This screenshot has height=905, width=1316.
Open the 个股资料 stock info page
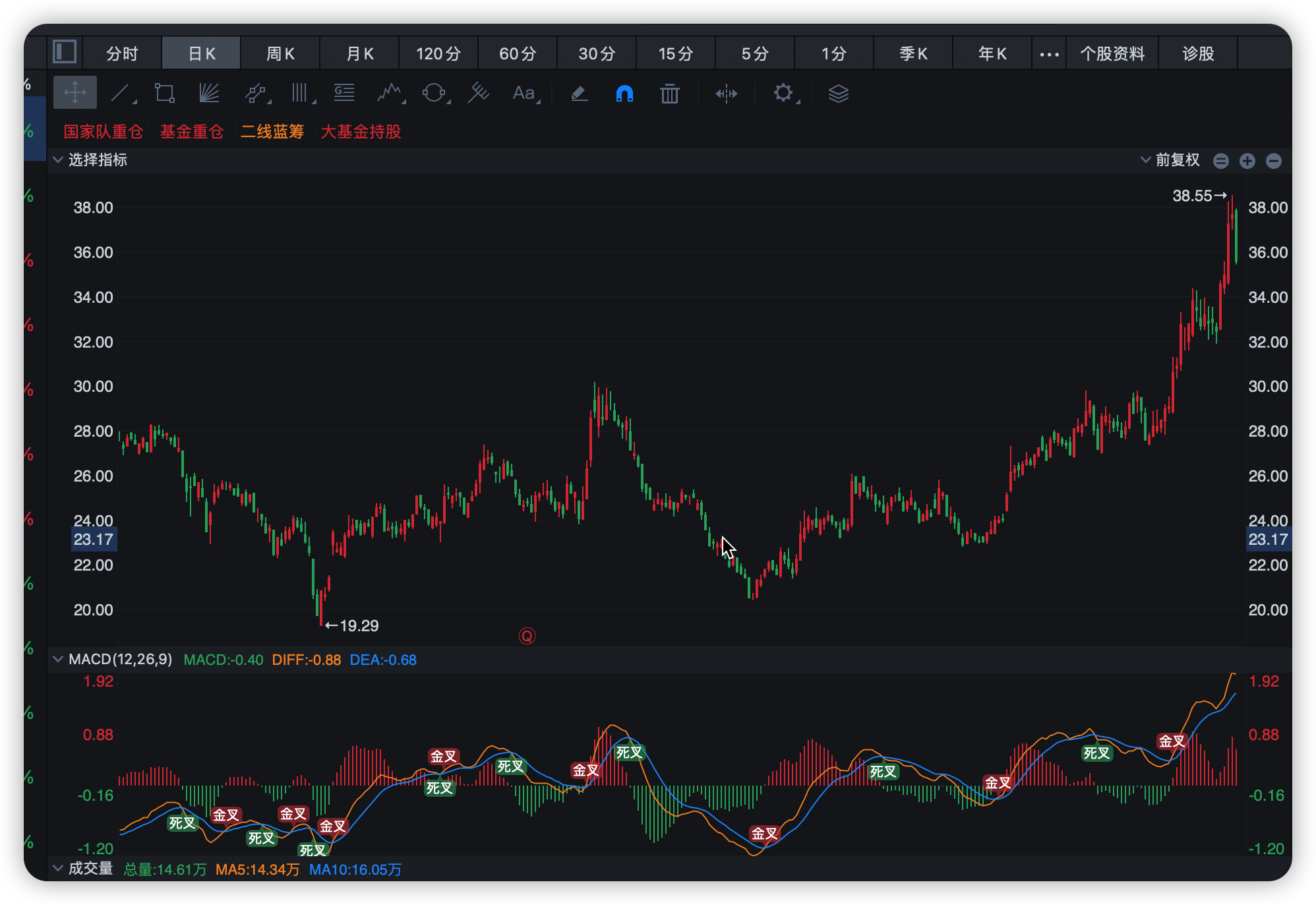tap(1112, 53)
